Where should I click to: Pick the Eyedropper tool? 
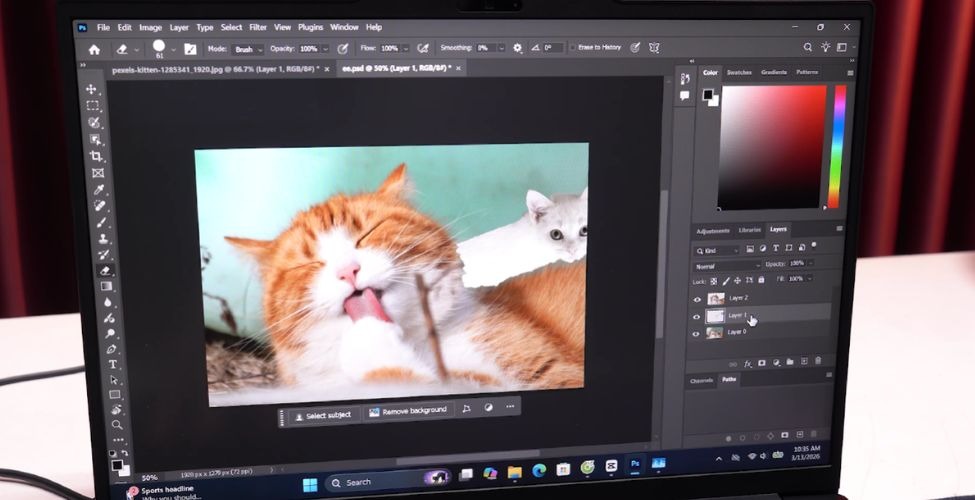(99, 189)
